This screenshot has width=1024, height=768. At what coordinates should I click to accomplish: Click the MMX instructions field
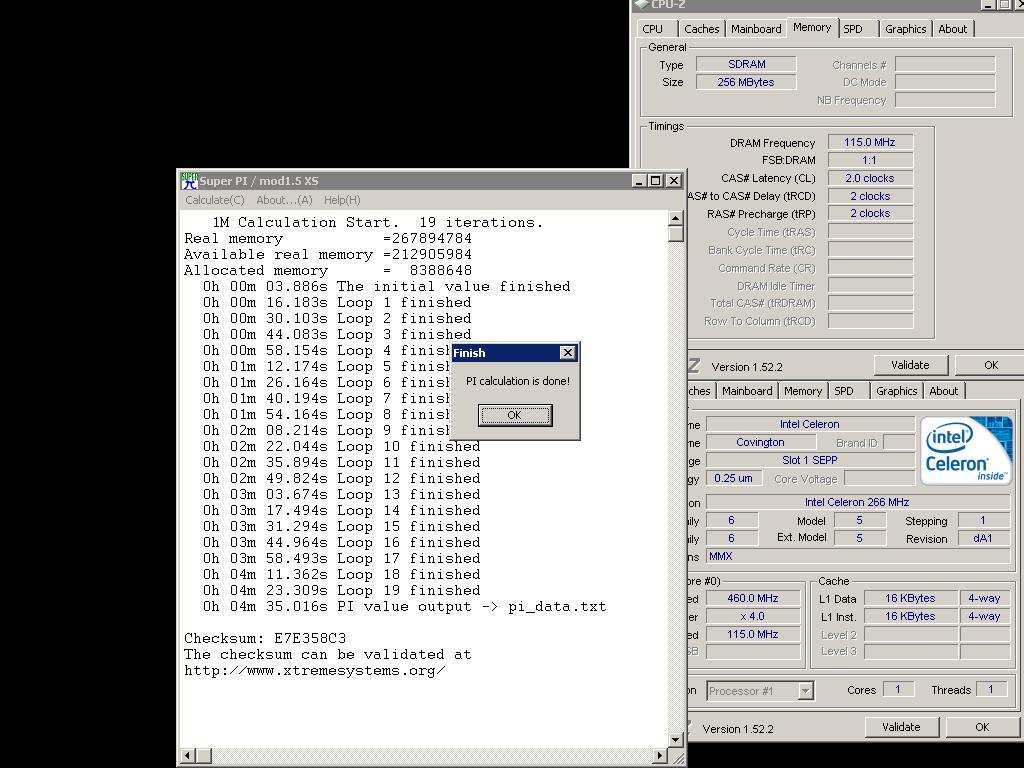(x=857, y=556)
